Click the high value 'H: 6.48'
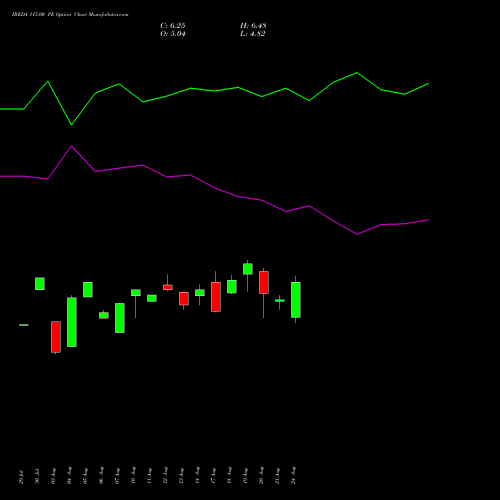This screenshot has height=500, width=500. pyautogui.click(x=253, y=26)
